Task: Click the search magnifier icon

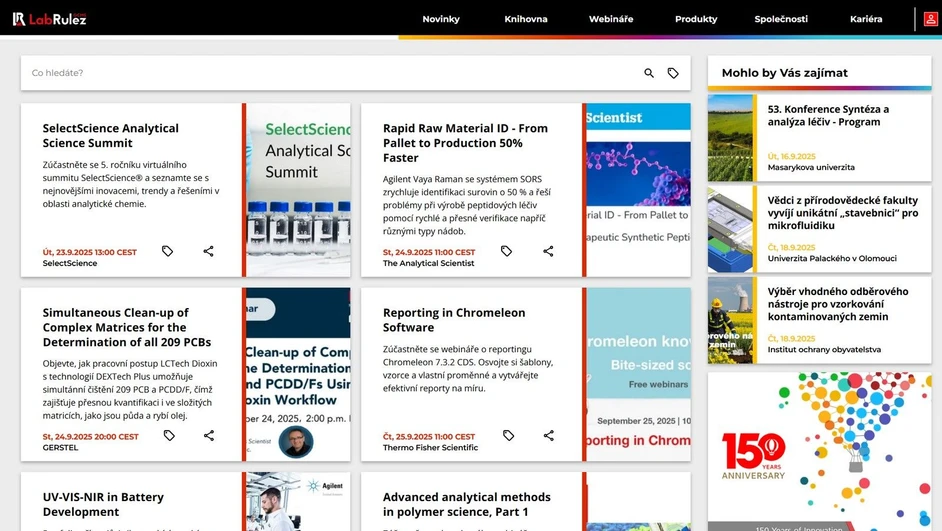Action: click(x=649, y=73)
